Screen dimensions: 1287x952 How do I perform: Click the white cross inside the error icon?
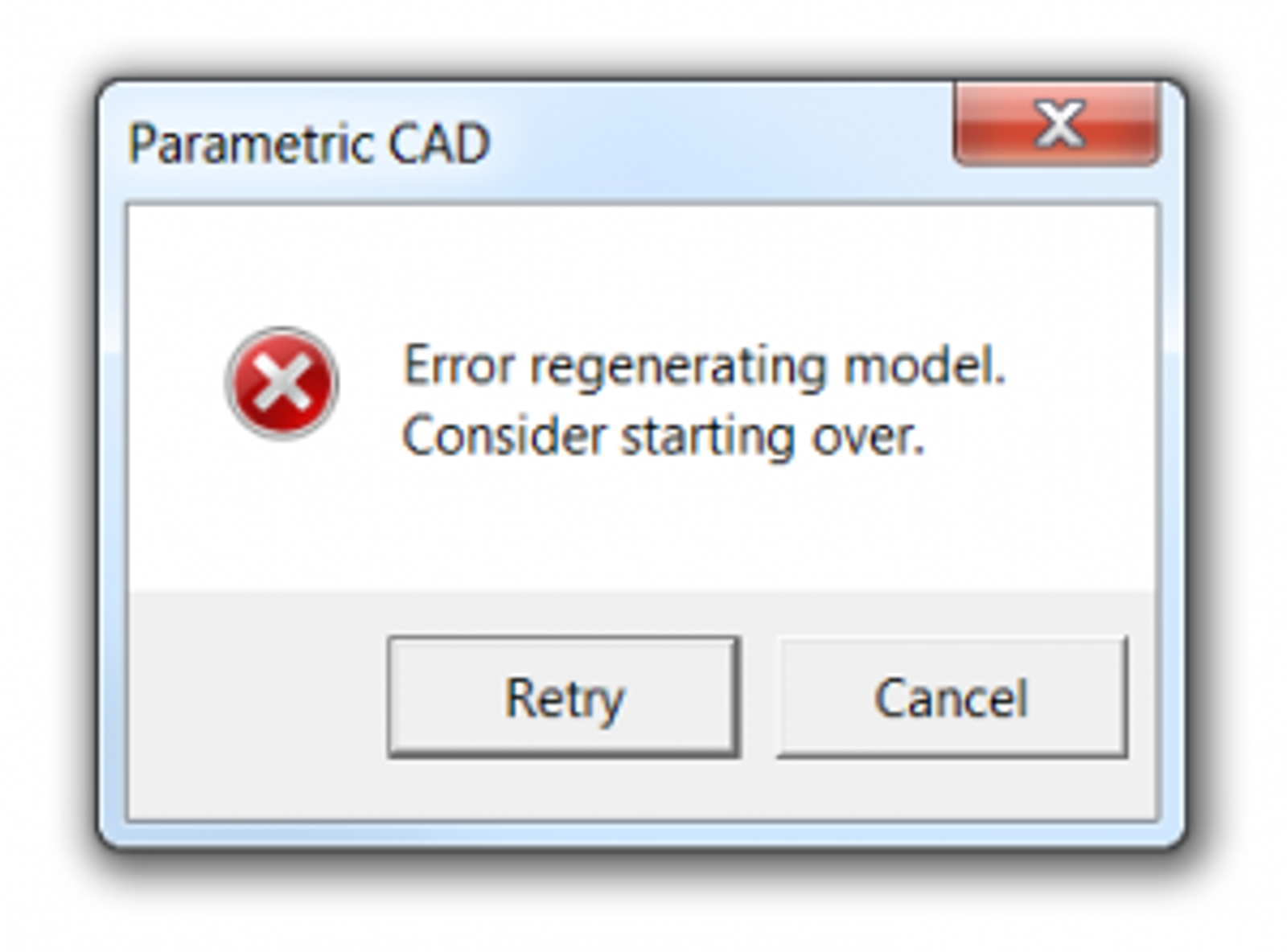click(282, 384)
